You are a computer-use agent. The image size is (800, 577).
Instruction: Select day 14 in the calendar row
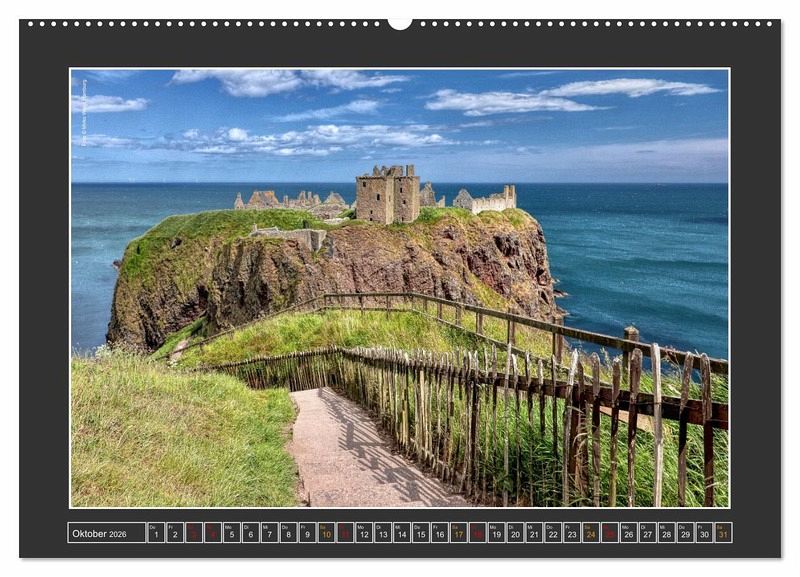[402, 533]
